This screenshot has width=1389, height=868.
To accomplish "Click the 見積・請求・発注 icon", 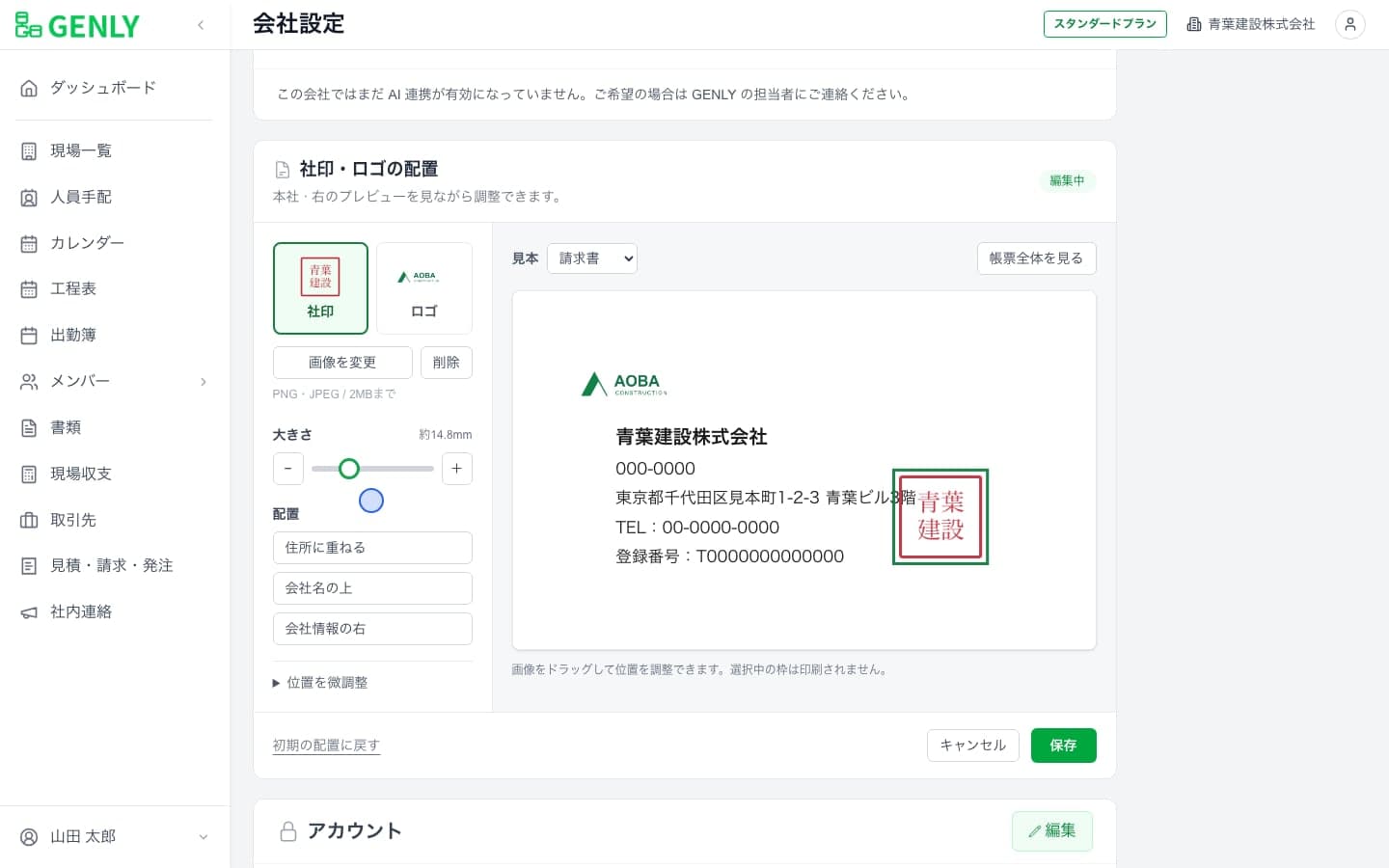I will tap(29, 566).
